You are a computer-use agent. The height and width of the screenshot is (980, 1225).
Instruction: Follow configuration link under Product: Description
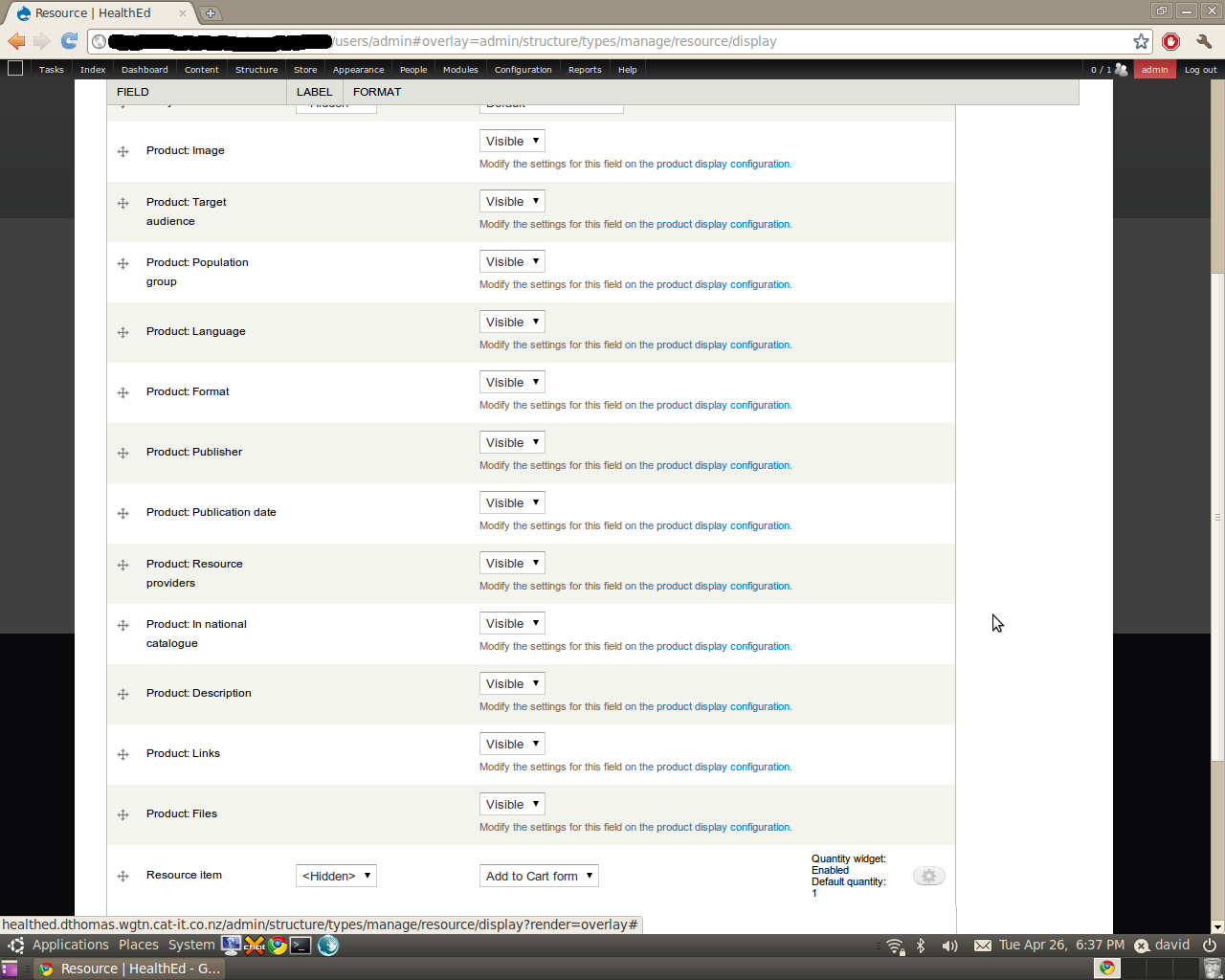(760, 706)
